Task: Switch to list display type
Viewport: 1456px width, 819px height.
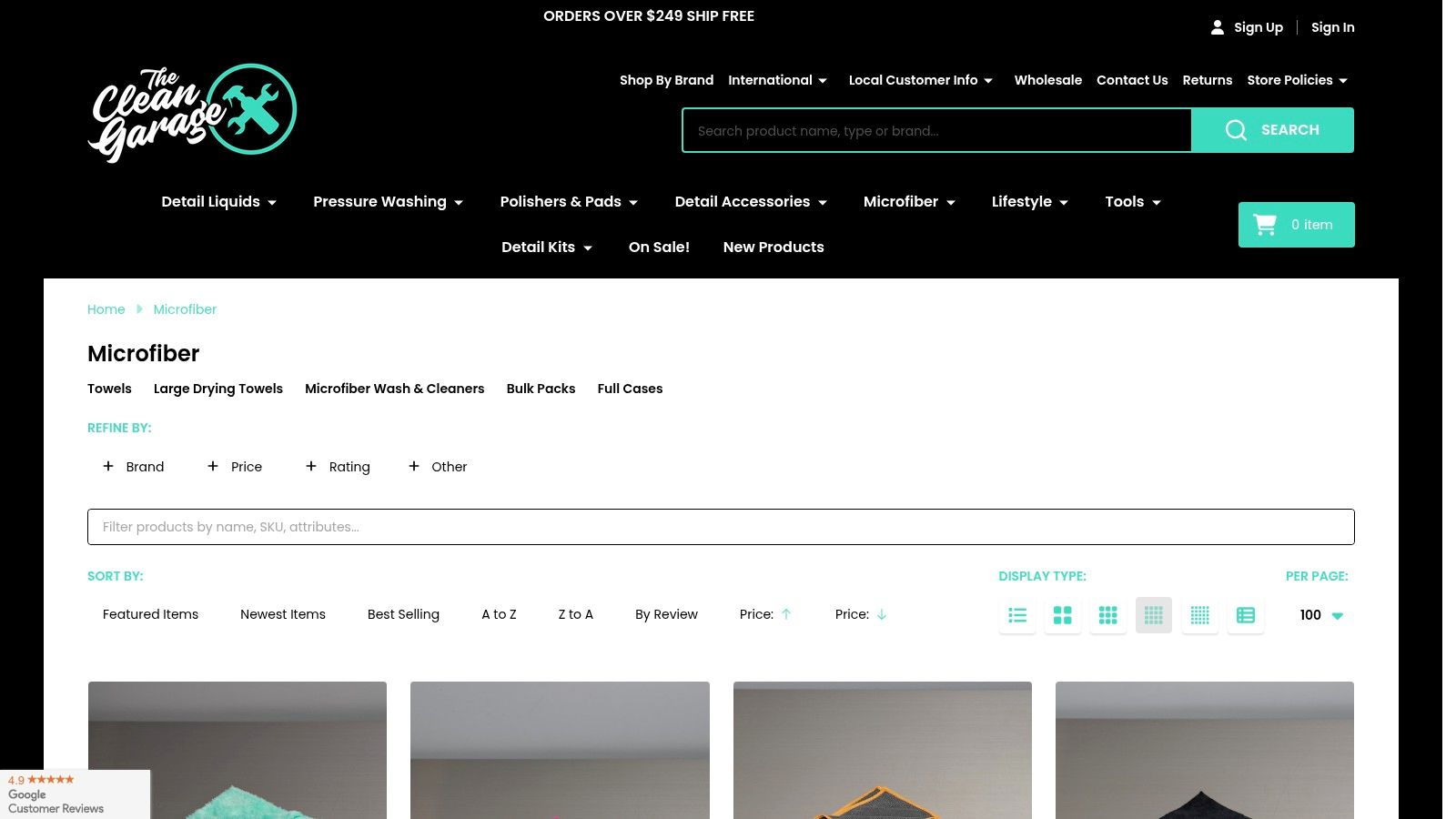Action: [x=1017, y=615]
